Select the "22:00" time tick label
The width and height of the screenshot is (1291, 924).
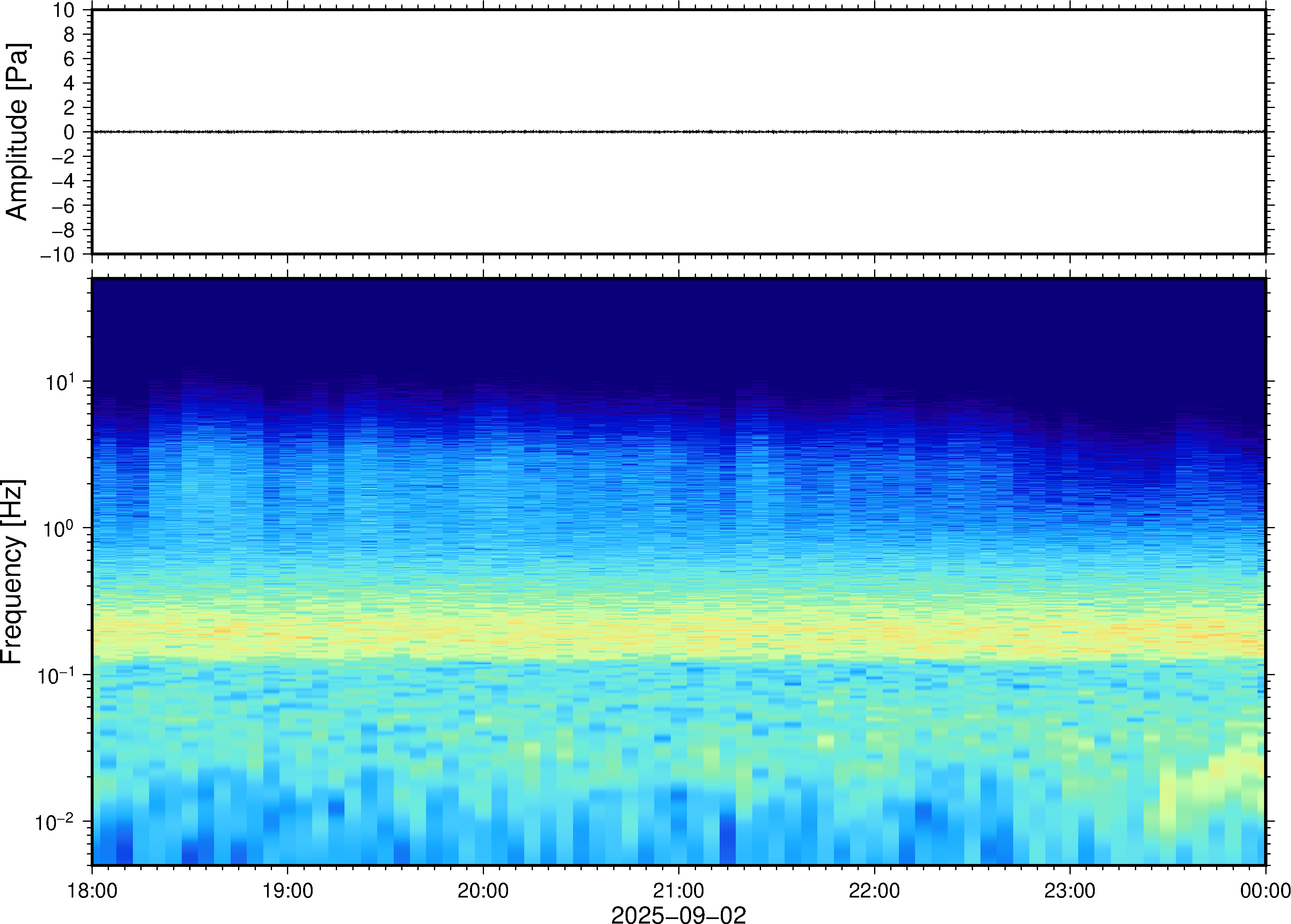tap(874, 890)
